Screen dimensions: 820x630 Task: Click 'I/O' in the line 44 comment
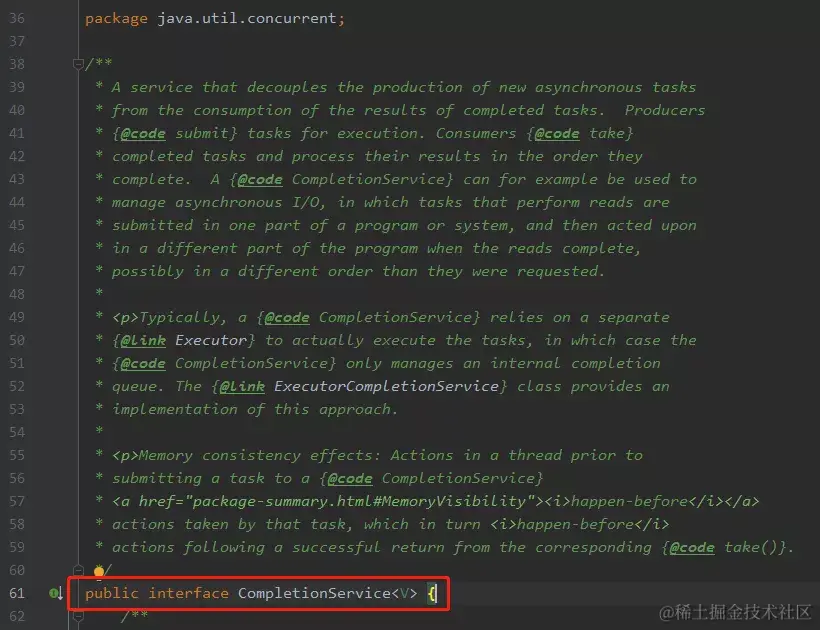305,202
